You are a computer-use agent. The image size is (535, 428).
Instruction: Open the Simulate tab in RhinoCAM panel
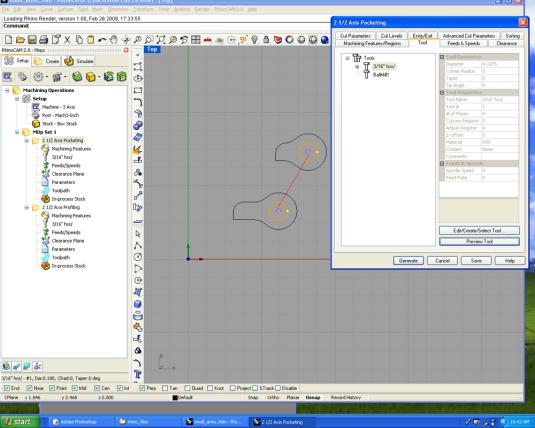coord(79,61)
